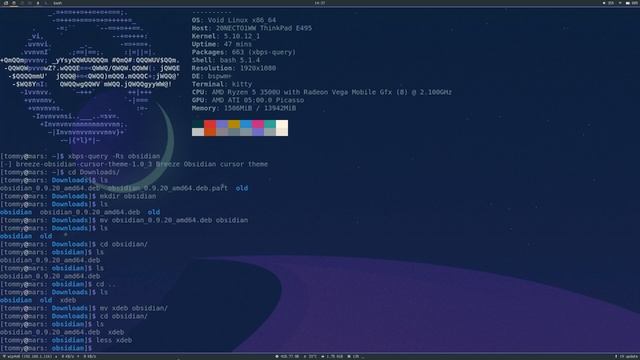Screen dimensions: 640x360
Task: Click the 'DE: bspwm' line
Action: pos(212,76)
